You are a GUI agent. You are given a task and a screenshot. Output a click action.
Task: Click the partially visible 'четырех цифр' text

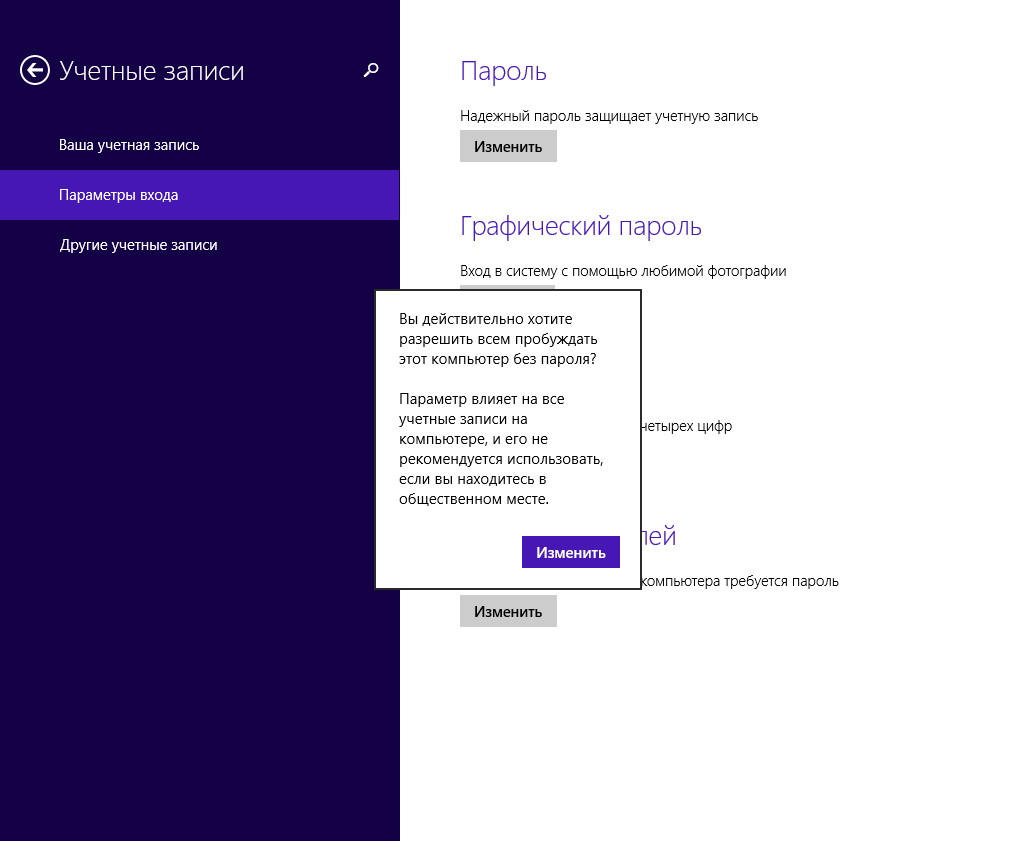click(x=686, y=426)
